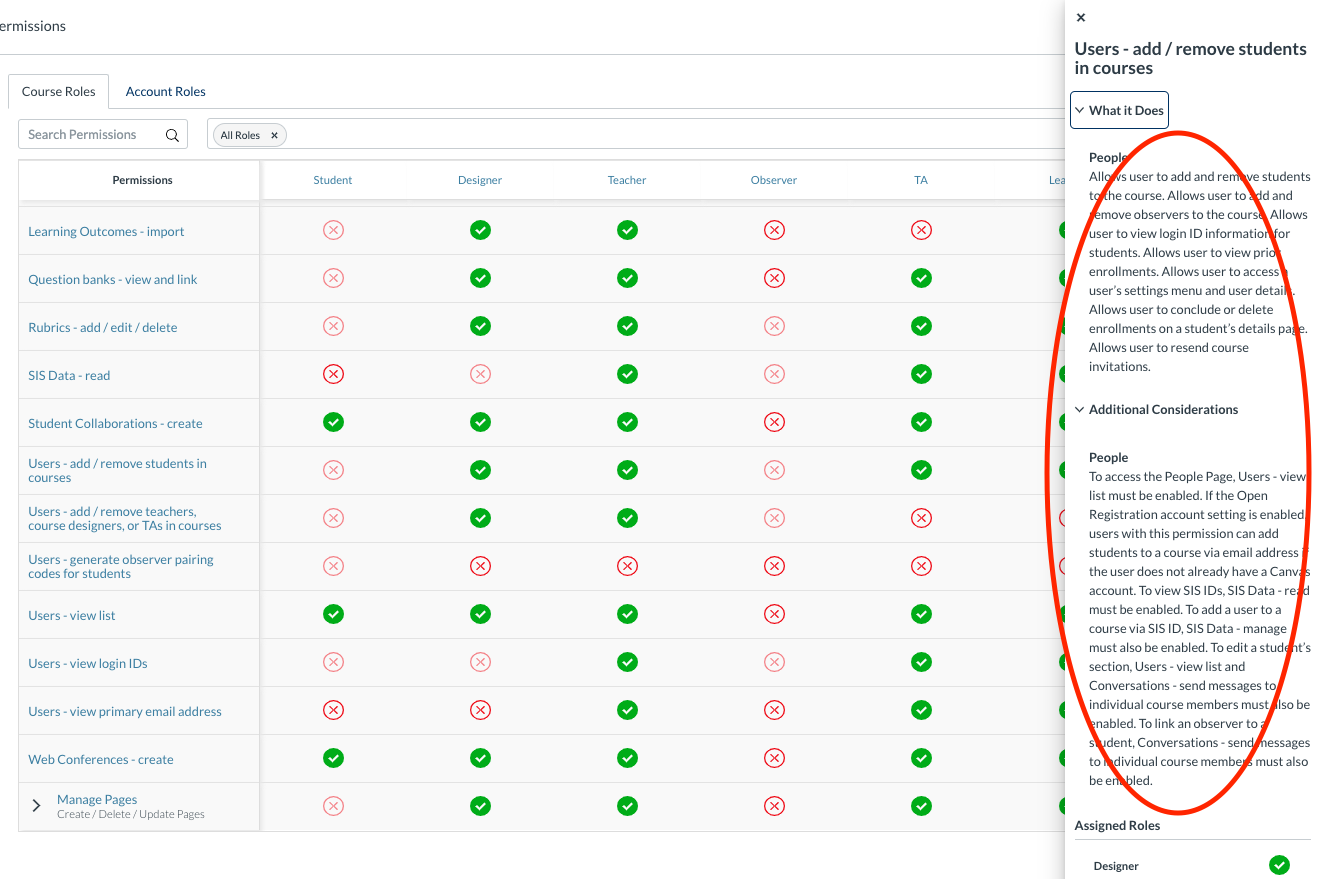Toggle Designer status icon in Assigned Roles
1317x879 pixels.
[1279, 865]
